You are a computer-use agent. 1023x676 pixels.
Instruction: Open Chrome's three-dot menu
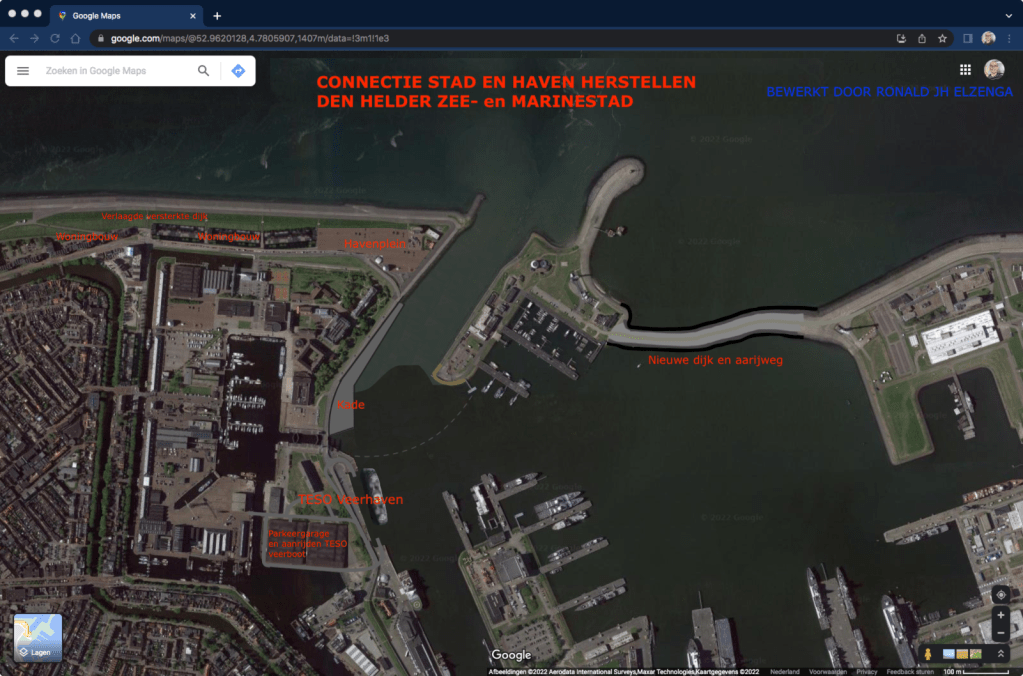coord(1009,38)
